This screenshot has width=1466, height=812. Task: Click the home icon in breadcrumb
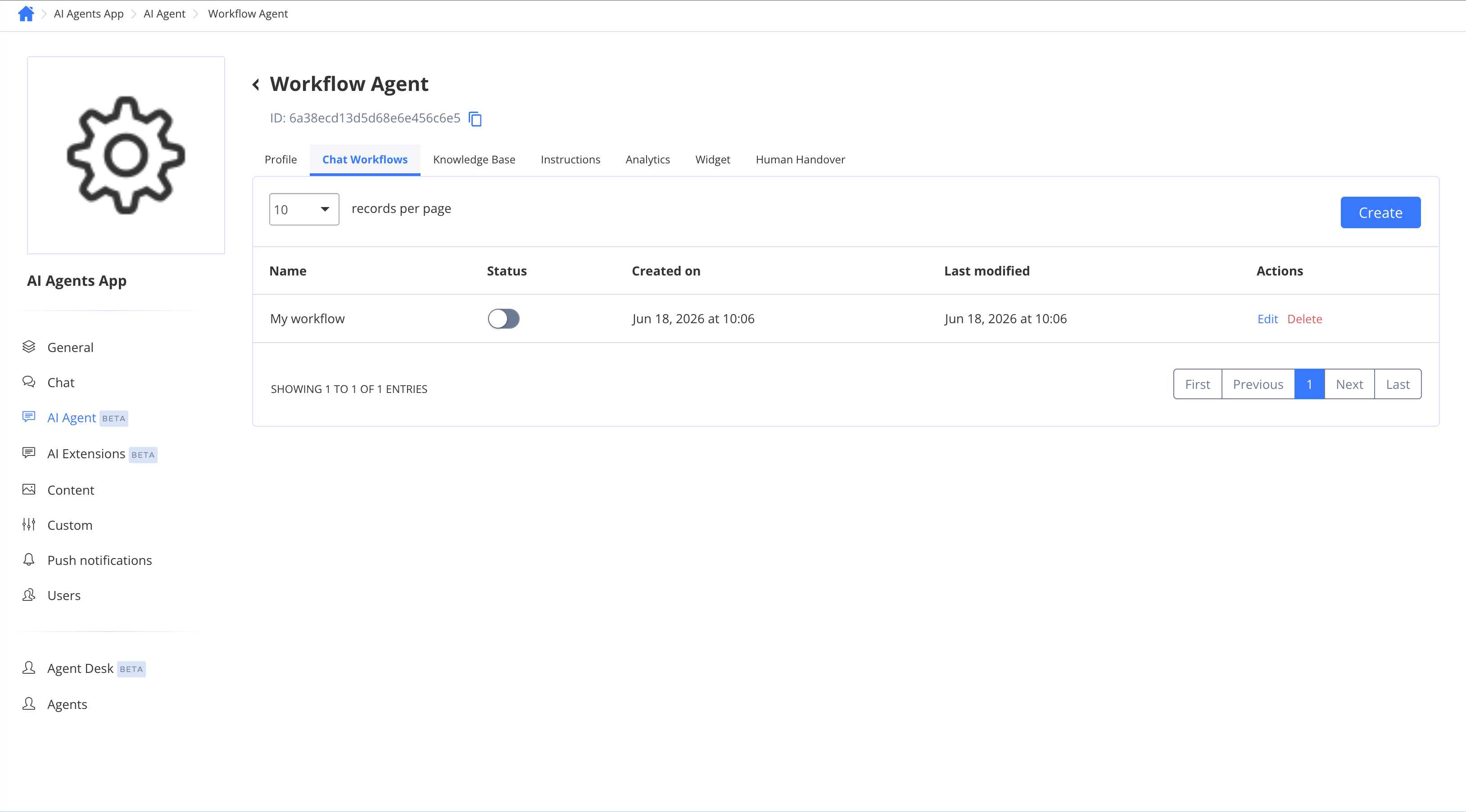coord(26,14)
